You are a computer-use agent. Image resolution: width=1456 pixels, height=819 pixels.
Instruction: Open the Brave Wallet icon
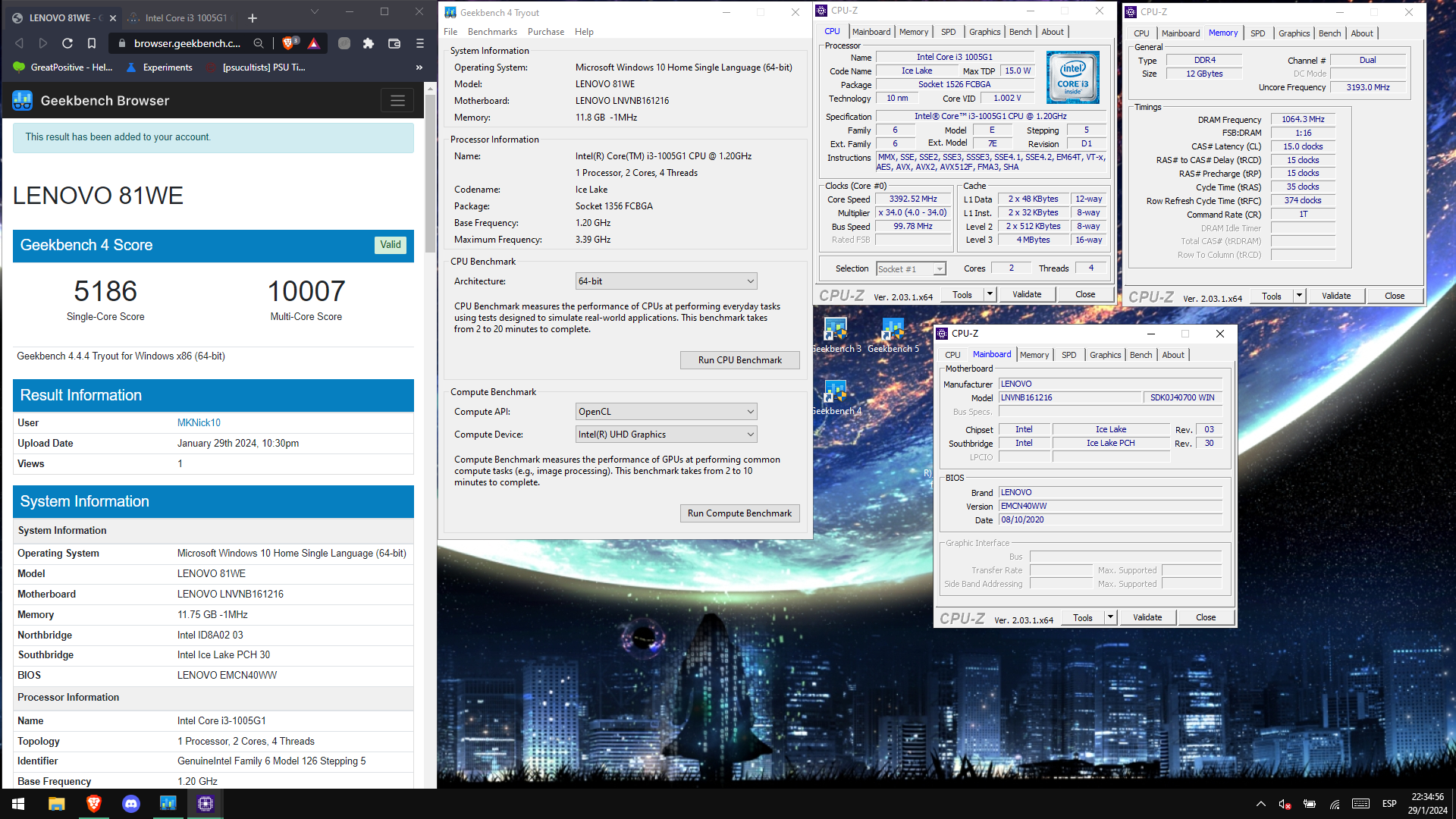(x=394, y=43)
